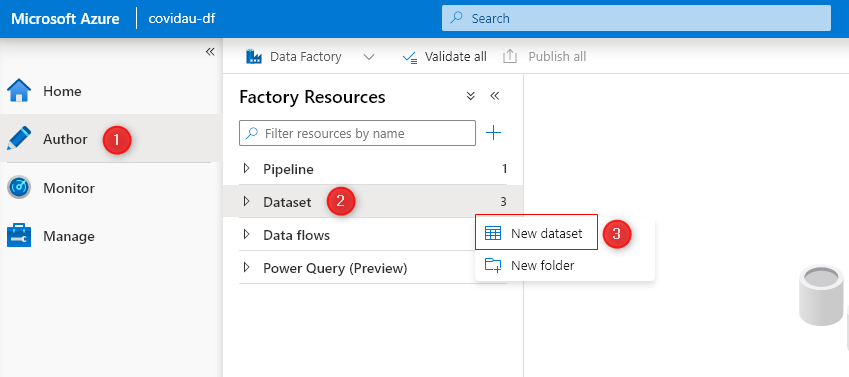Click the Publish all button

[545, 57]
